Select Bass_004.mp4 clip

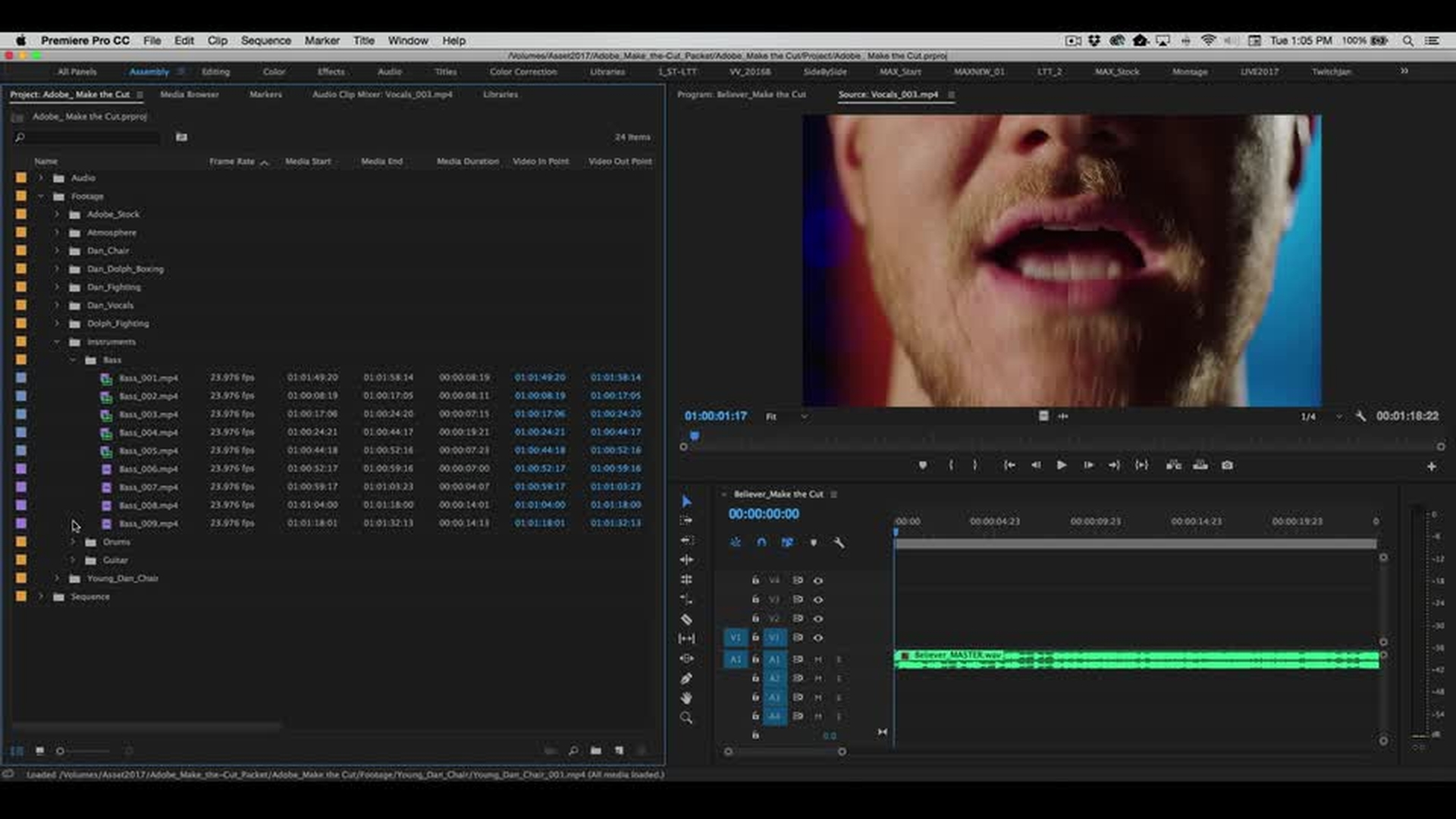(148, 432)
